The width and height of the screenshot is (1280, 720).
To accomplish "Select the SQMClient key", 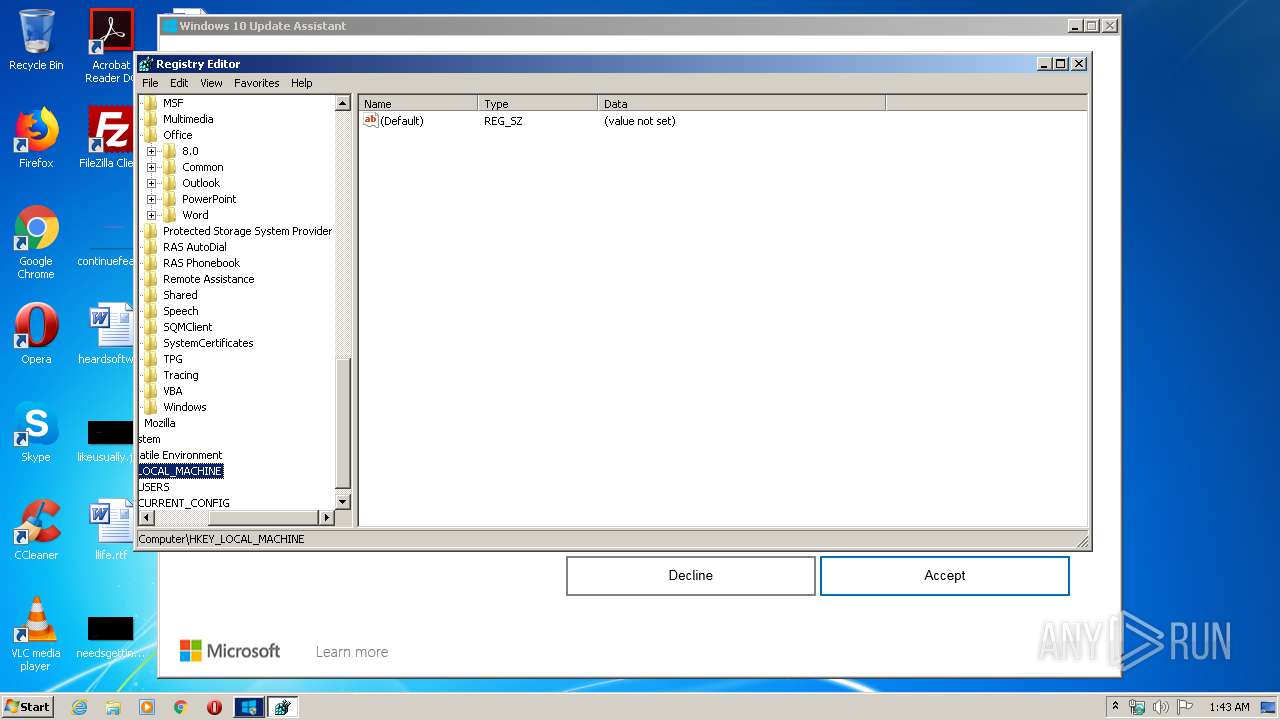I will [188, 327].
